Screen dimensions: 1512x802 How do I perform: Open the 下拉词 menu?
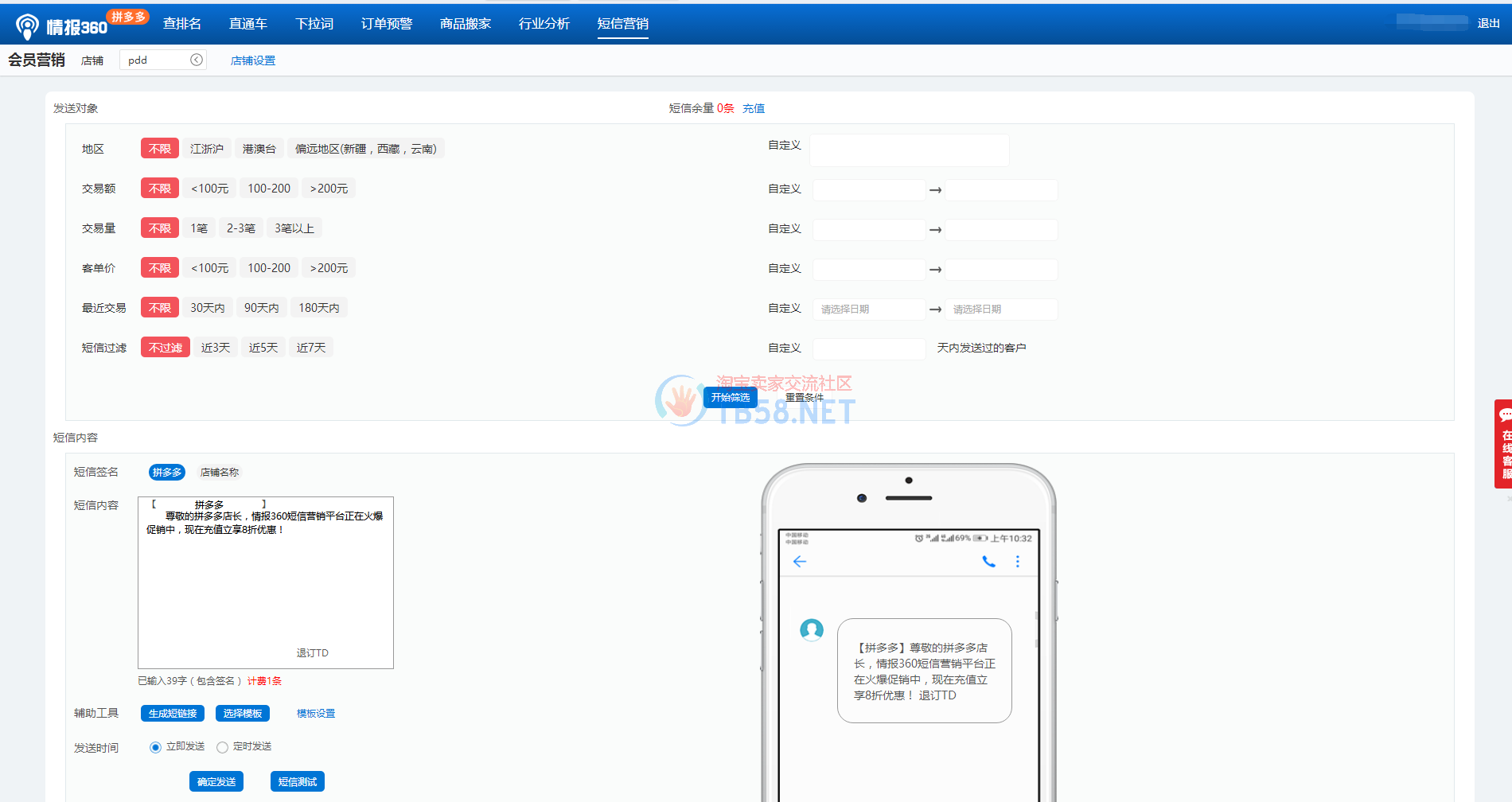(314, 24)
